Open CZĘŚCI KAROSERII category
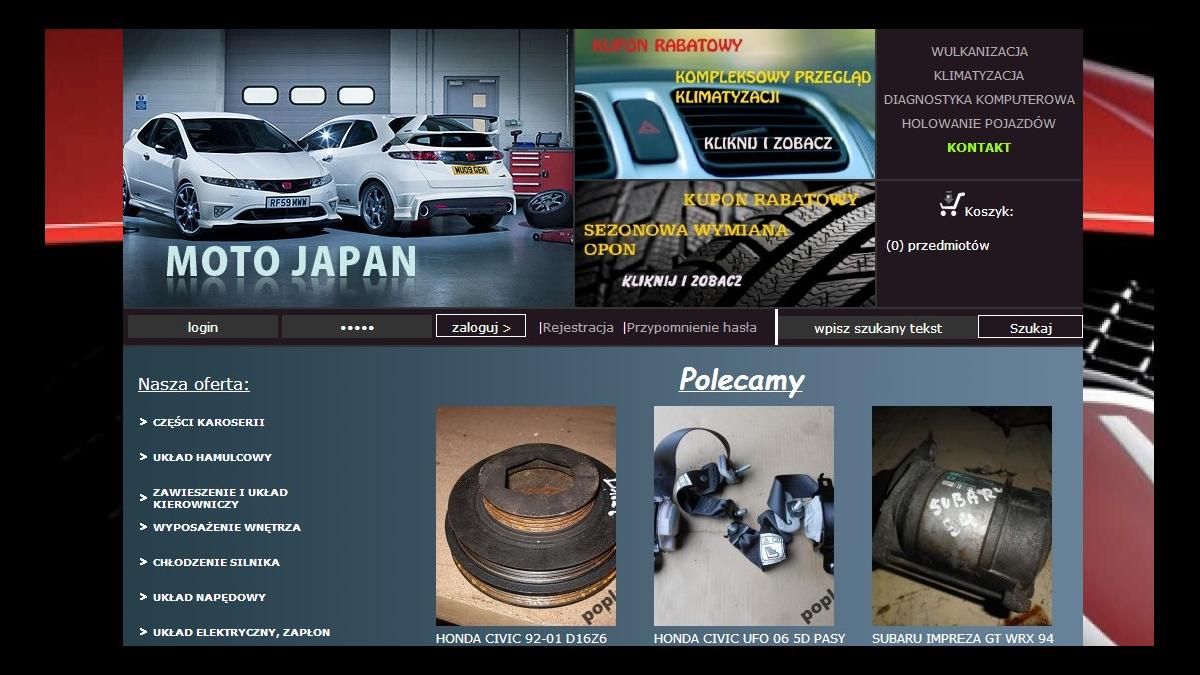1200x675 pixels. coord(208,422)
